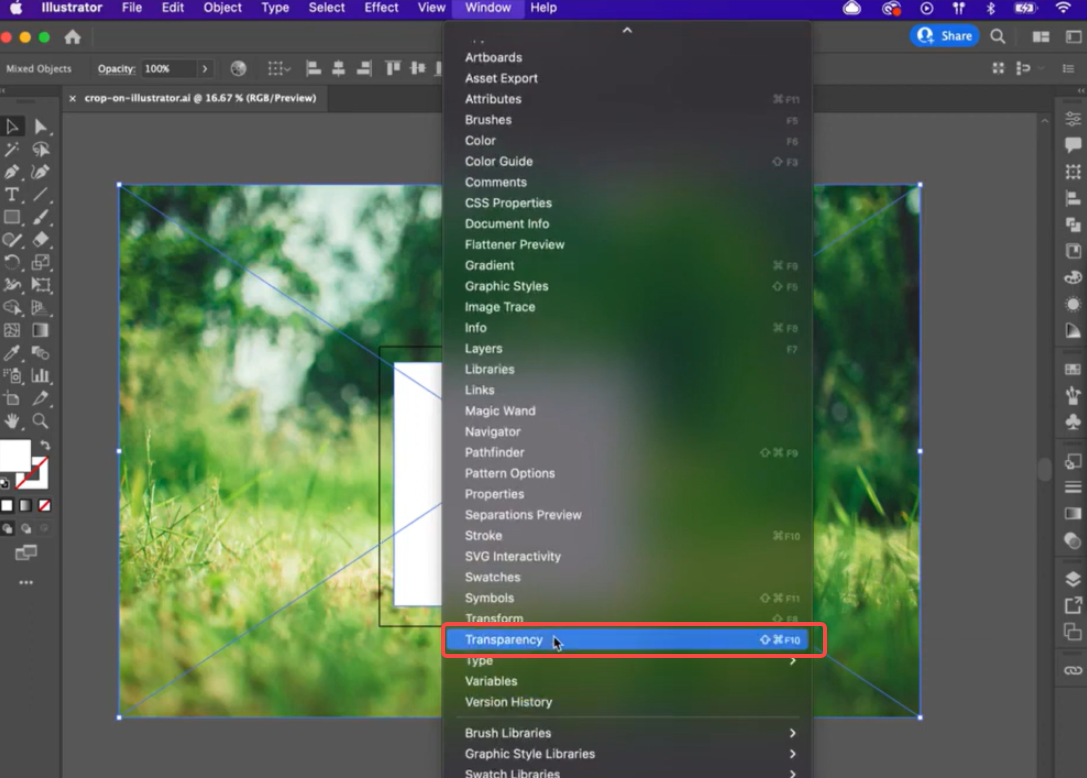Choose Transparency from the Window menu
Image resolution: width=1087 pixels, height=778 pixels.
pyautogui.click(x=504, y=640)
